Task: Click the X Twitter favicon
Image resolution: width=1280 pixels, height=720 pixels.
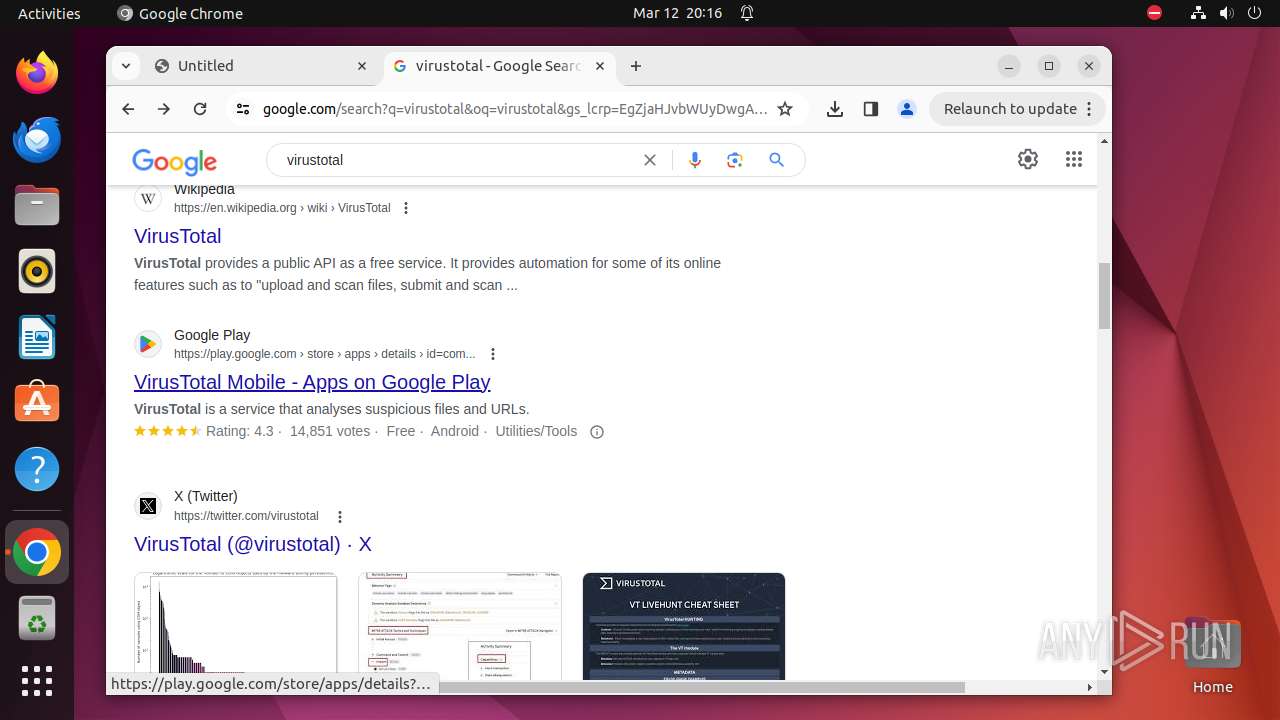Action: [148, 506]
